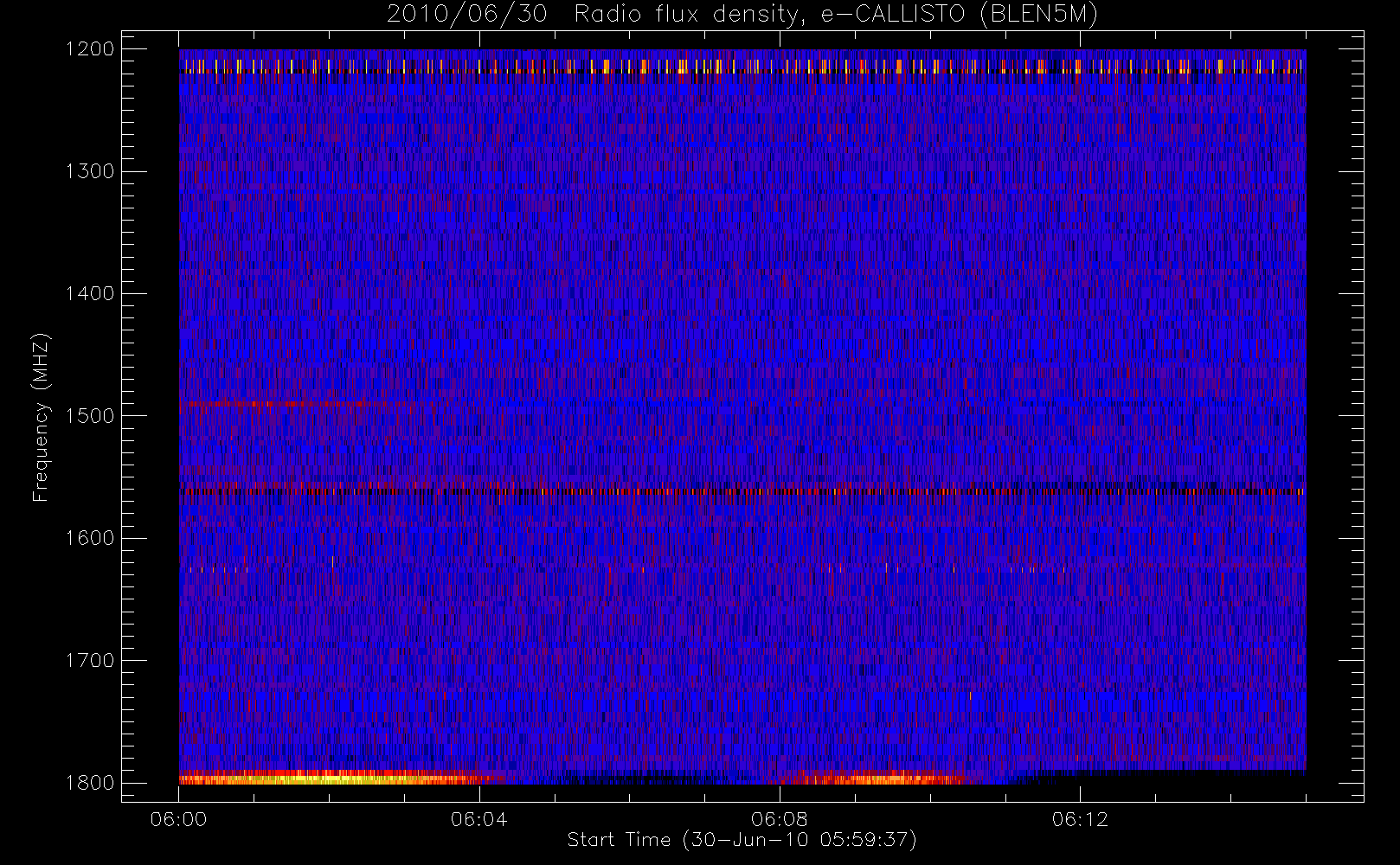Click the plot title 'Radio flux density, e-CALLISTO (BLEN5M)'

click(x=836, y=15)
